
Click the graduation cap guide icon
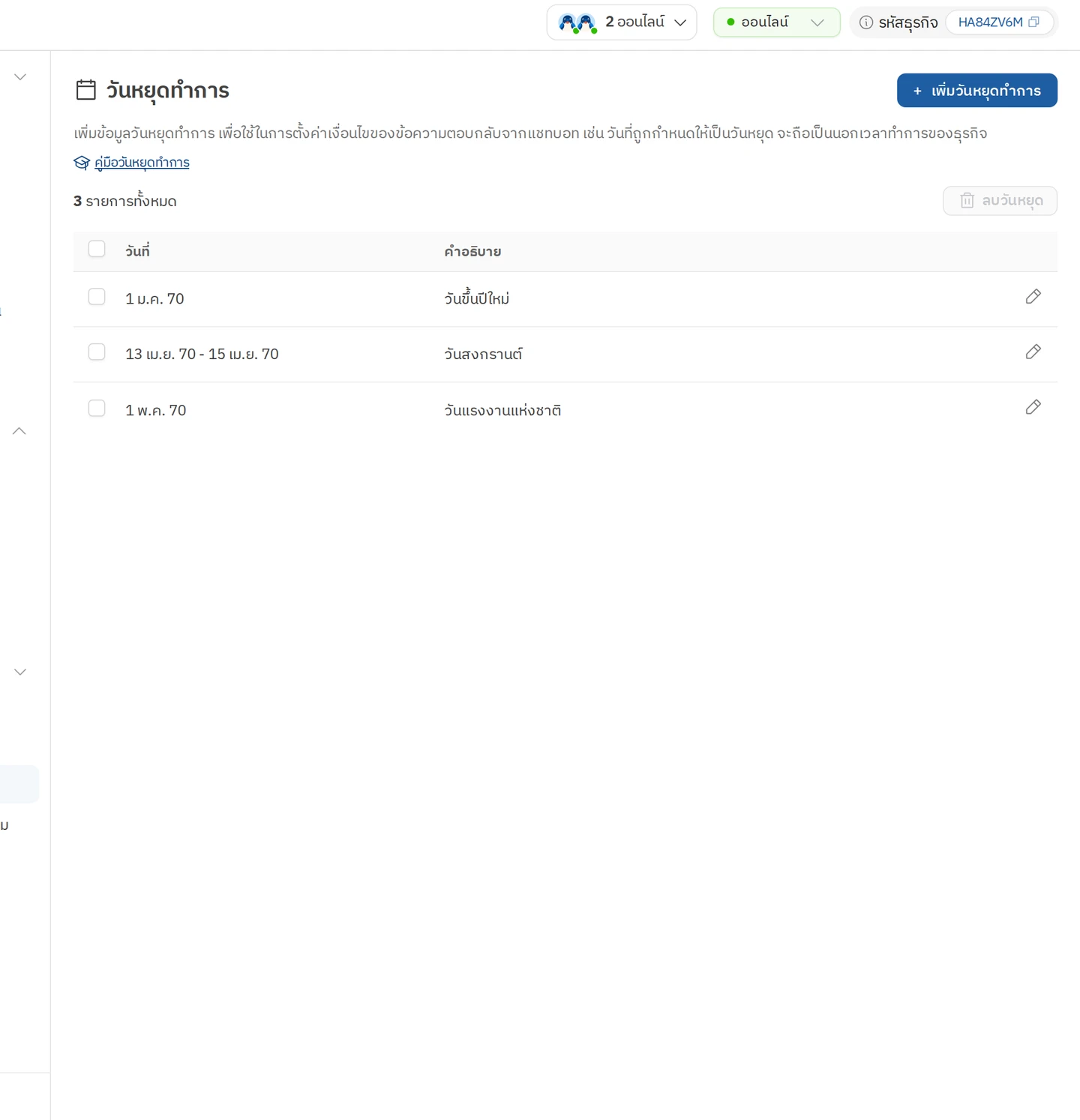[82, 163]
